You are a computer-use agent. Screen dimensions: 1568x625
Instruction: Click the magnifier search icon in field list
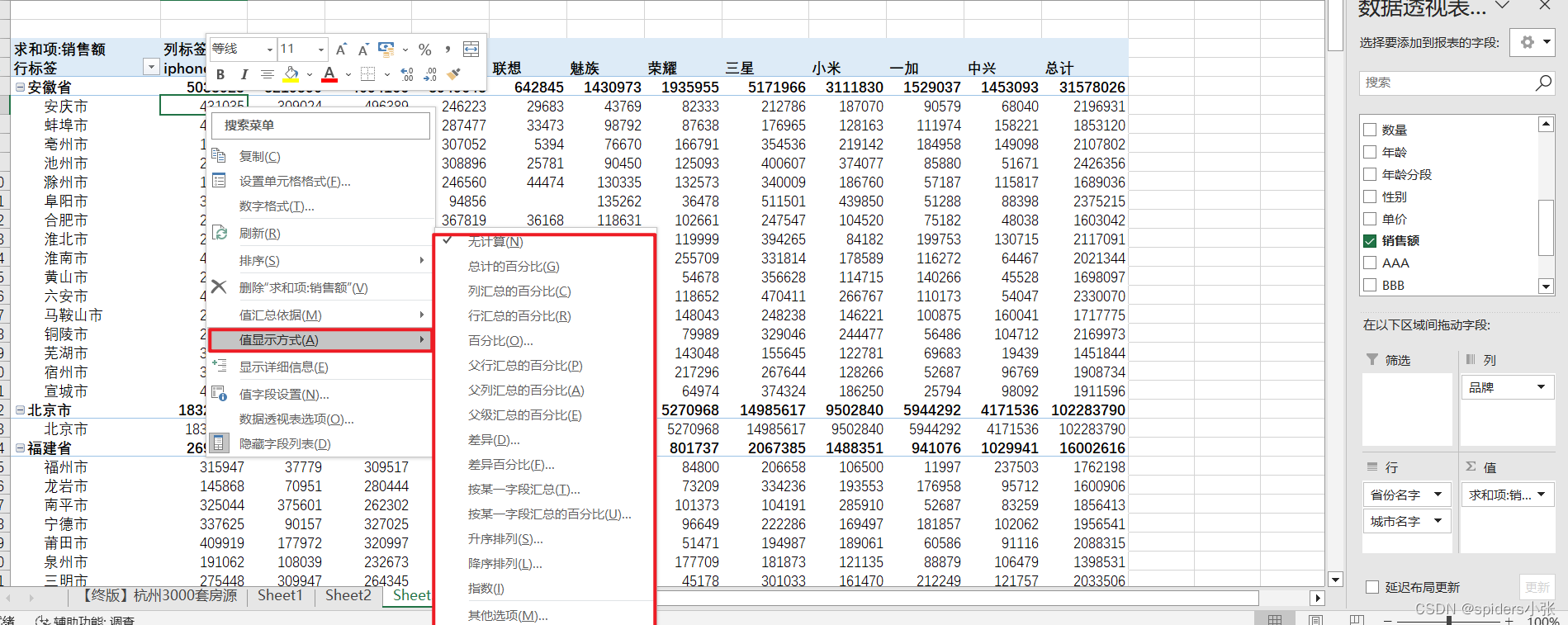tap(1543, 83)
